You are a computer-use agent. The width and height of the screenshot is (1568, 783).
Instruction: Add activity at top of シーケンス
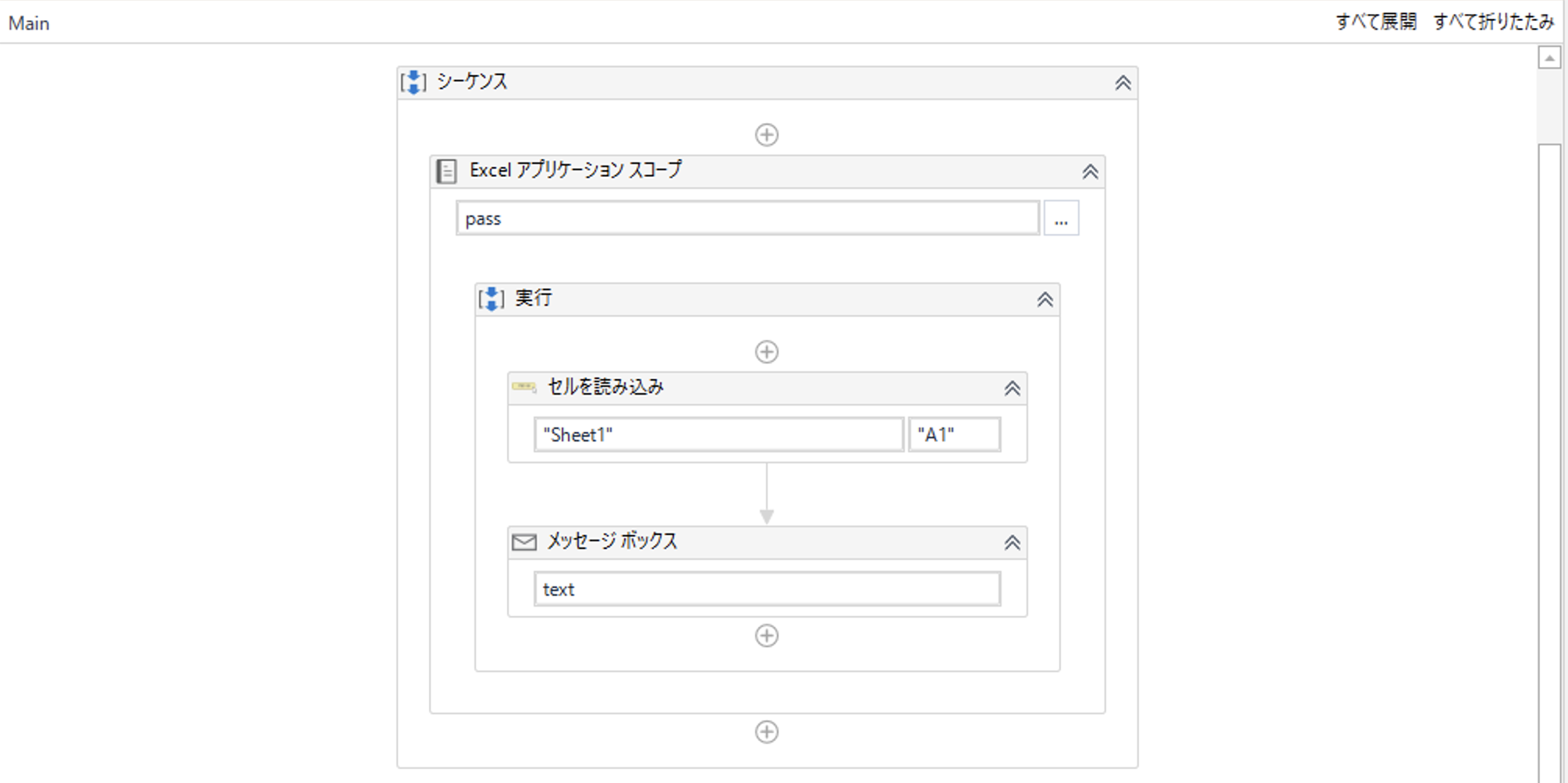(x=766, y=135)
